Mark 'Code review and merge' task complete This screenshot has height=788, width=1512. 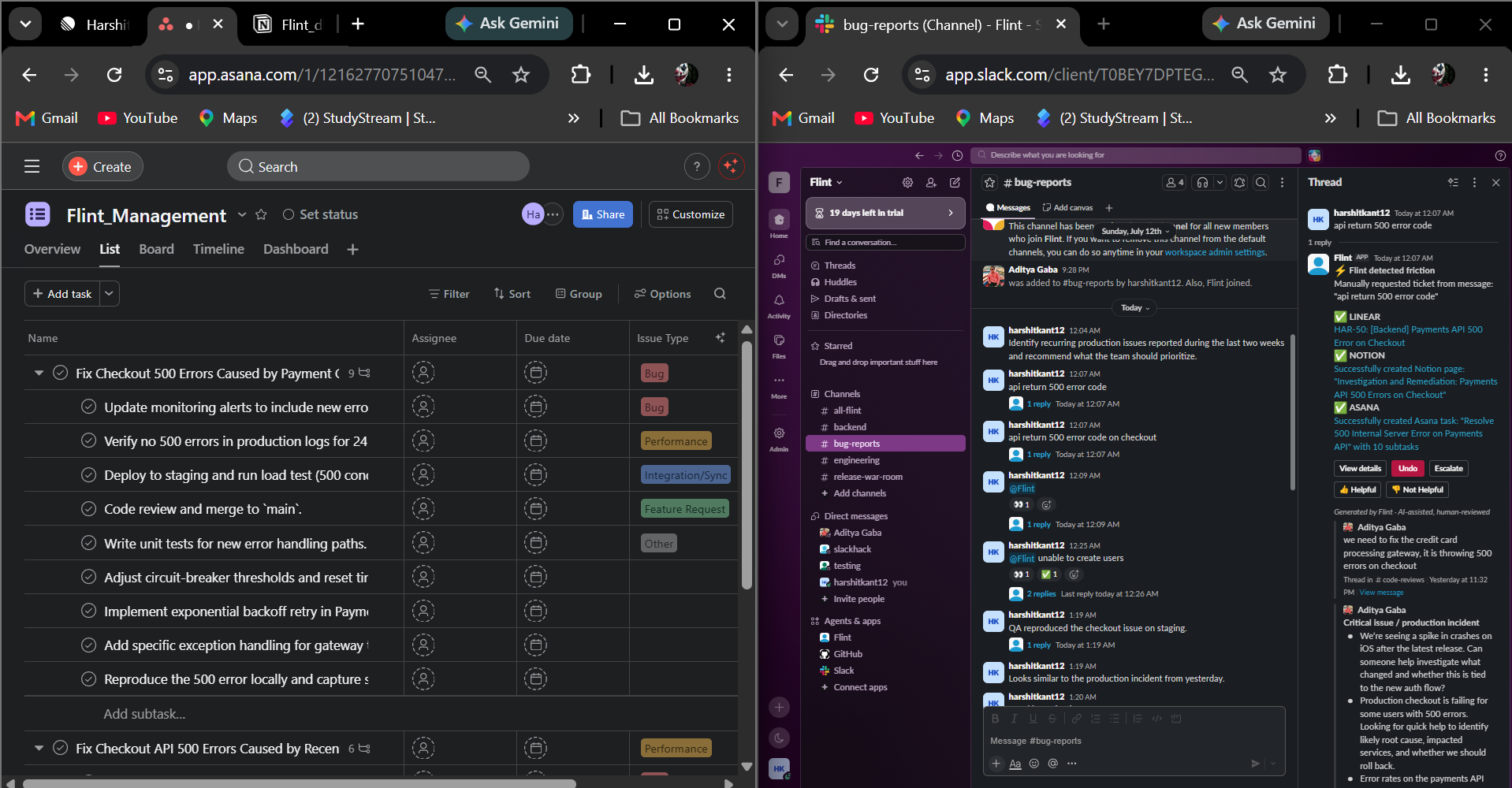click(89, 509)
